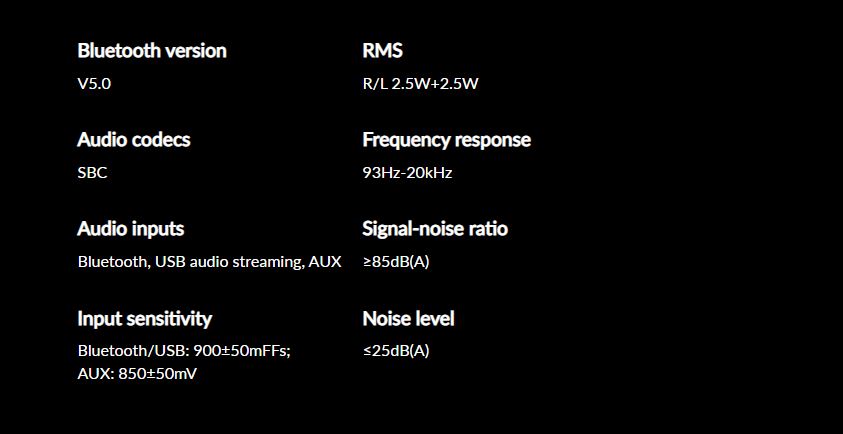Click the Signal-noise ratio heading
The height and width of the screenshot is (434, 843).
pos(435,229)
